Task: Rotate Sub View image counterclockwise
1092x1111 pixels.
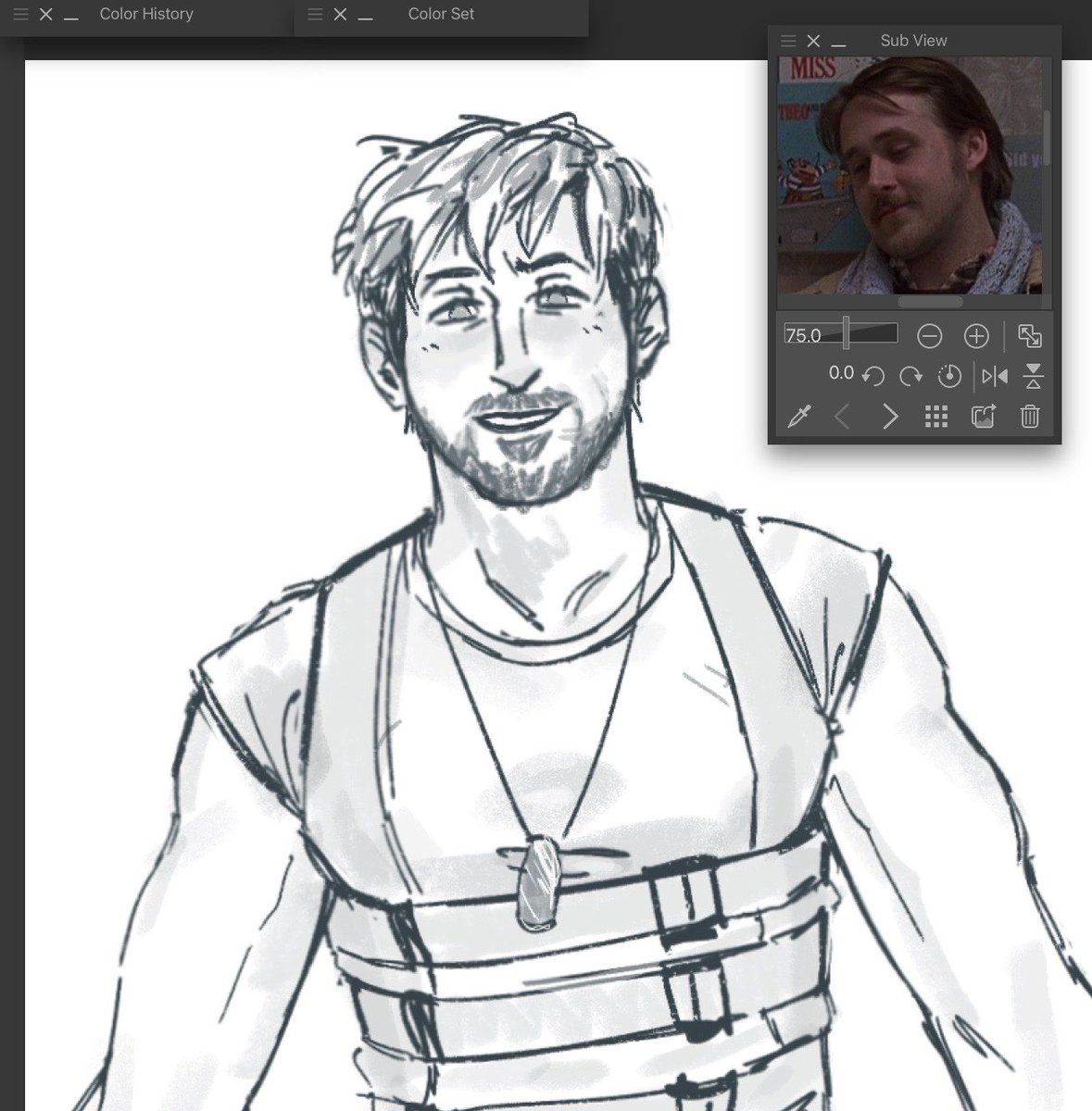Action: pos(872,376)
